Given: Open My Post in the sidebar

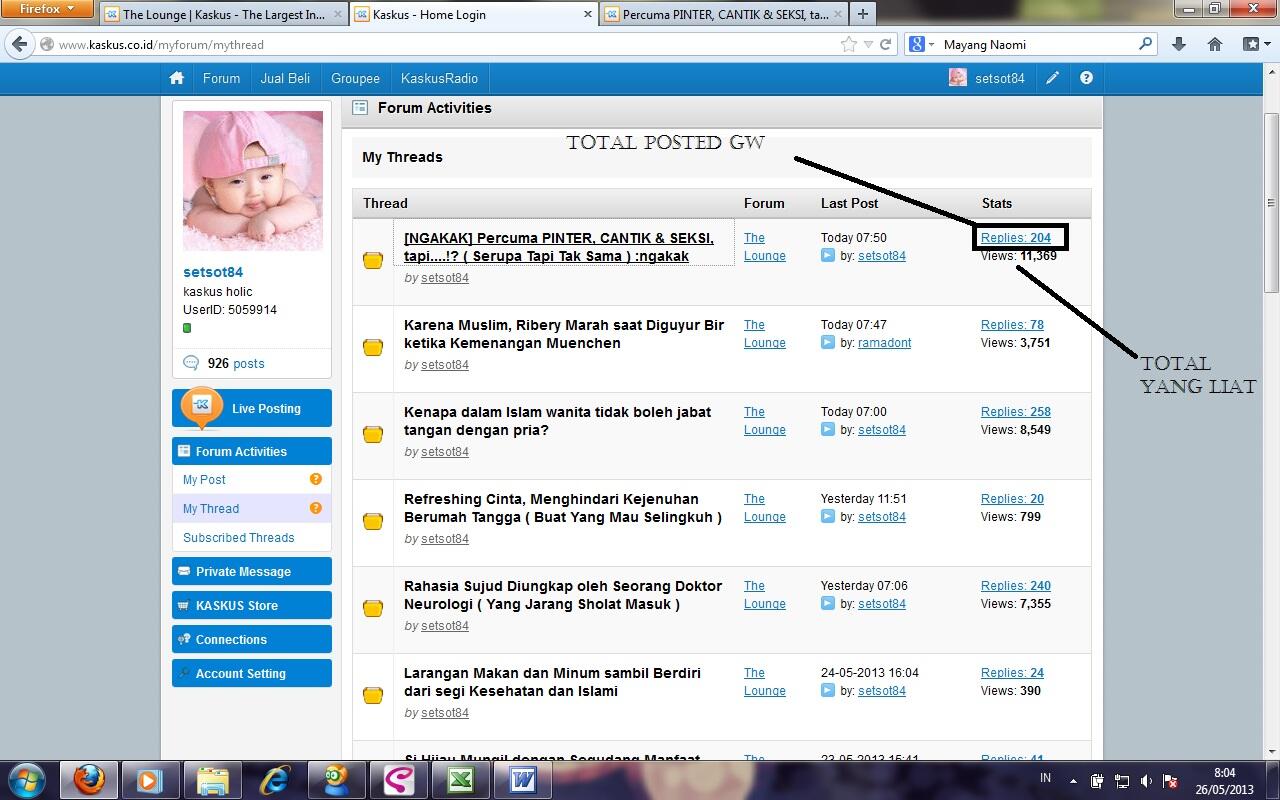Looking at the screenshot, I should 204,480.
